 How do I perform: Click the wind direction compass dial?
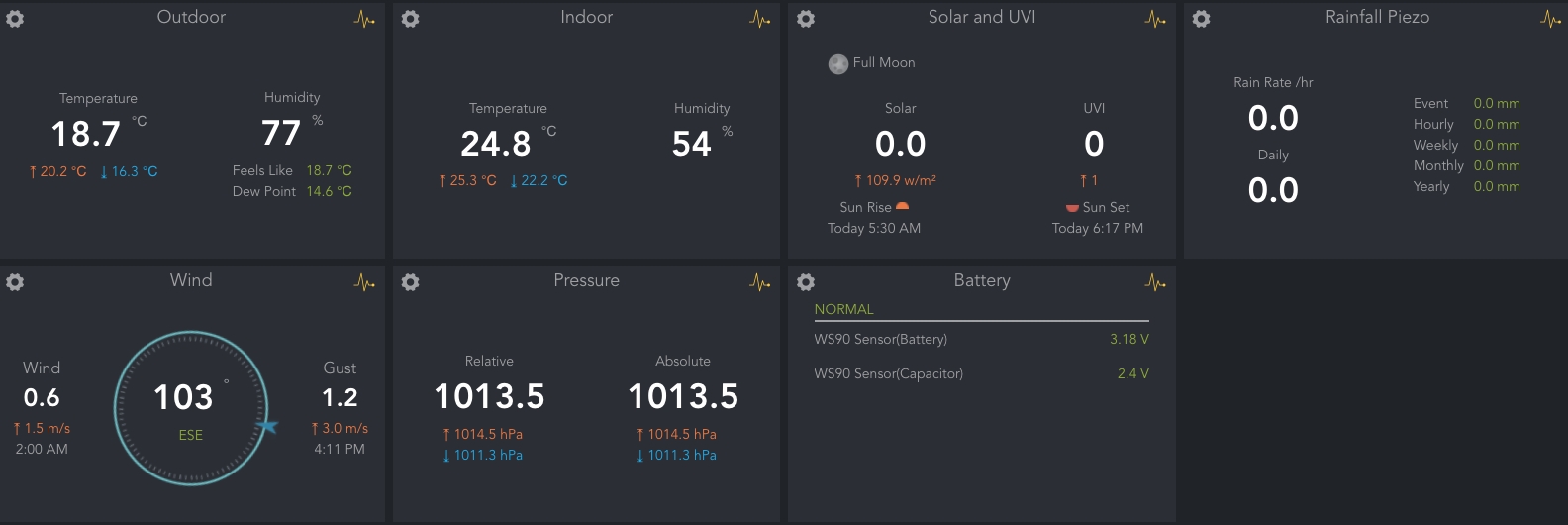[191, 408]
